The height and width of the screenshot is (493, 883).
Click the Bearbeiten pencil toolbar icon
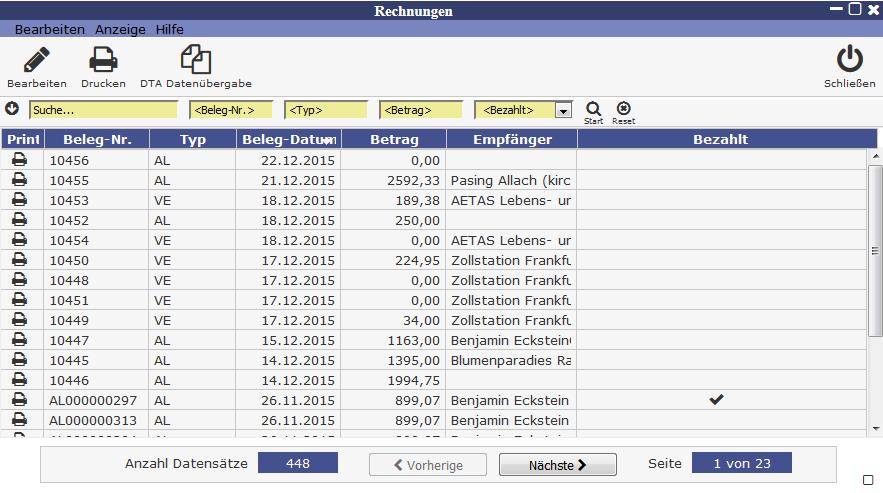click(x=36, y=61)
